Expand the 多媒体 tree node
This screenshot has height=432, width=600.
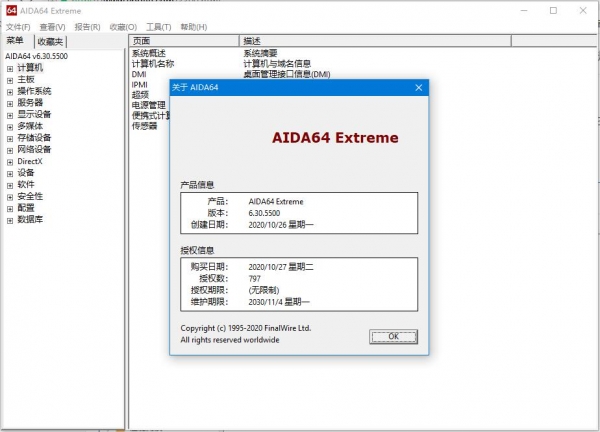[x=10, y=127]
